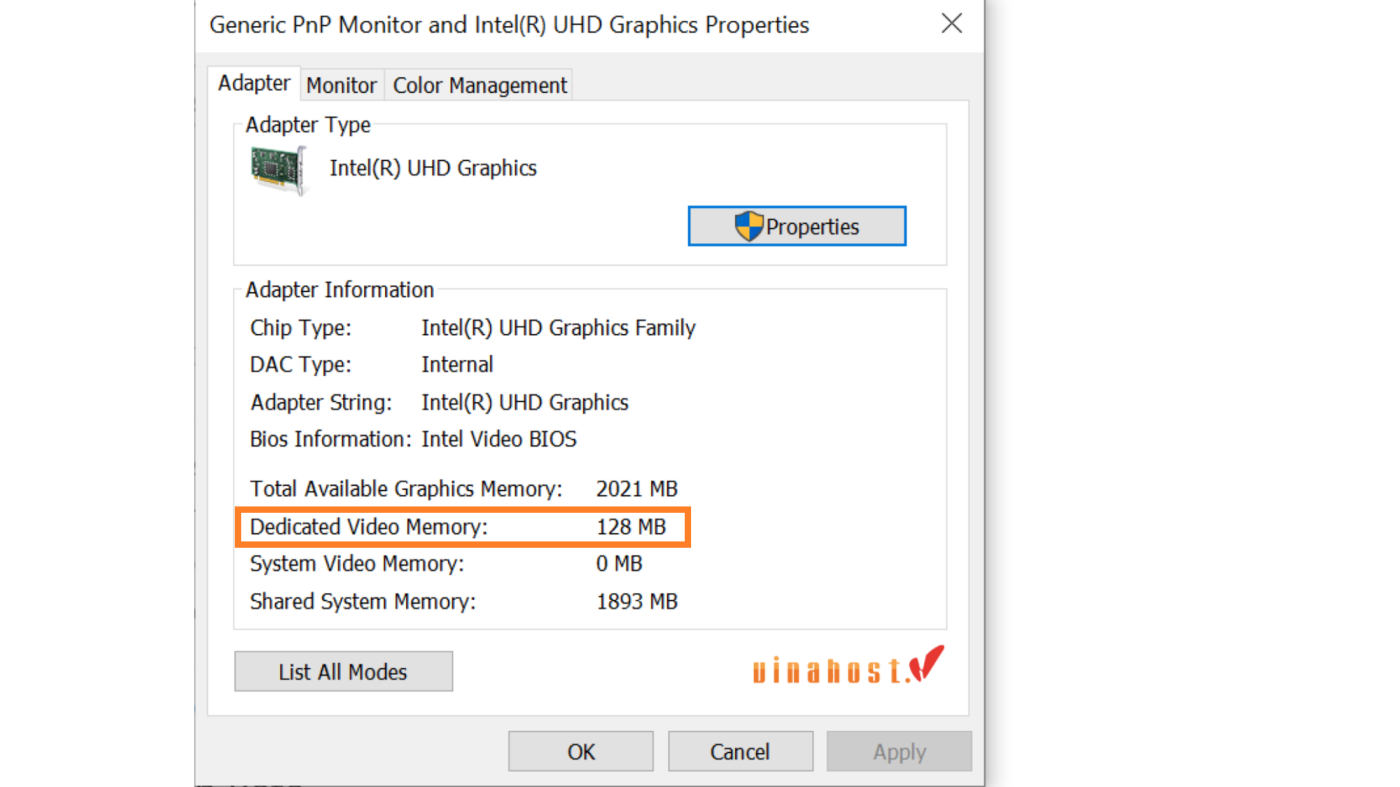Click the Bios Information value text
Viewport: 1400px width, 787px height.
coord(499,439)
